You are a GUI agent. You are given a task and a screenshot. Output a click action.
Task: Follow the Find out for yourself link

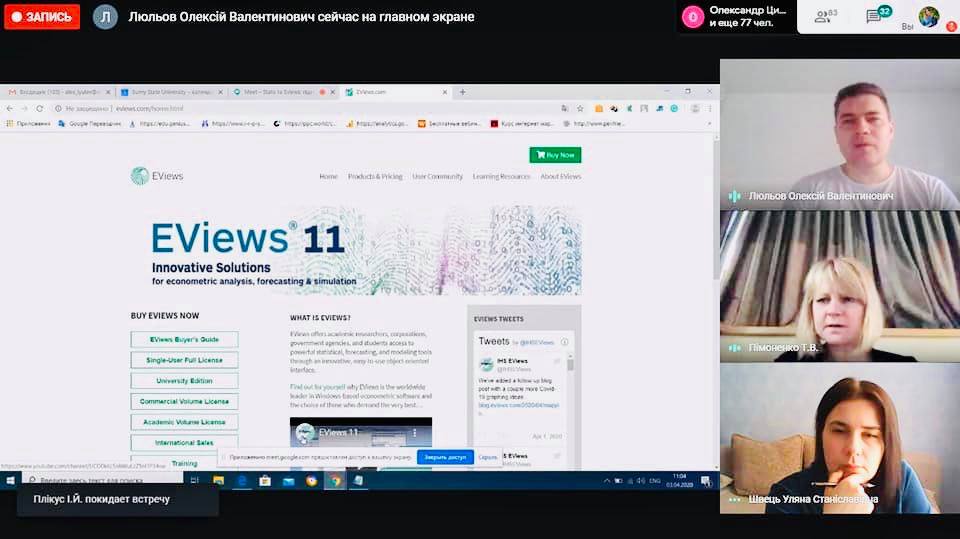(318, 387)
